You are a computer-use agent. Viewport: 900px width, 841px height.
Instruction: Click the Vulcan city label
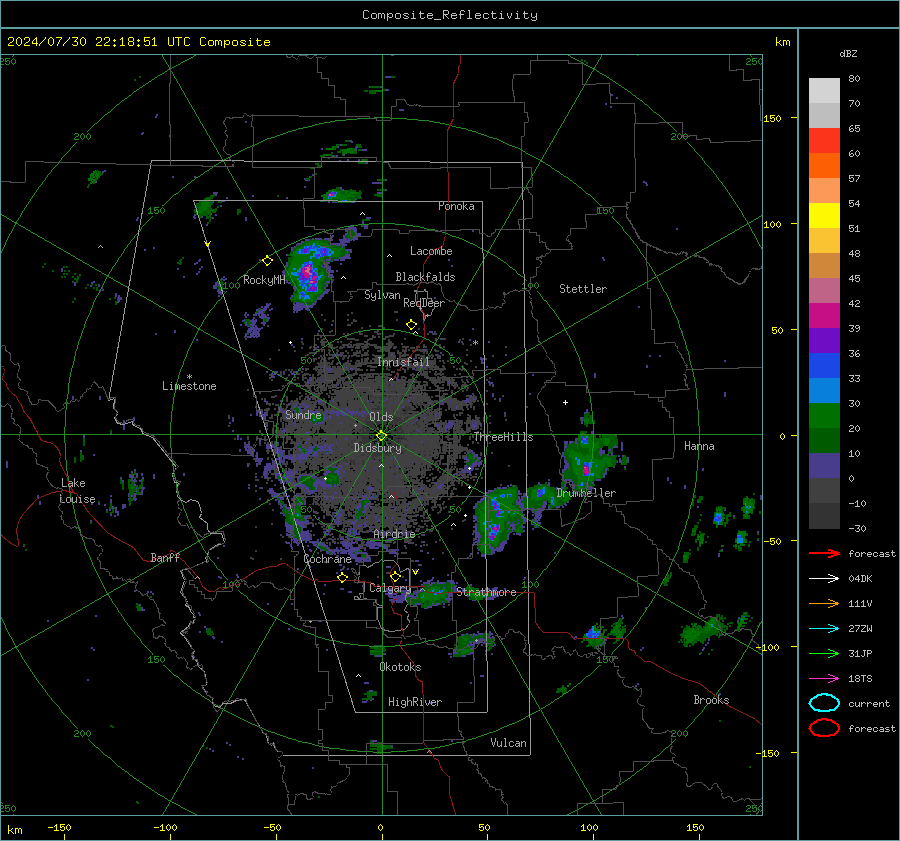coord(508,743)
